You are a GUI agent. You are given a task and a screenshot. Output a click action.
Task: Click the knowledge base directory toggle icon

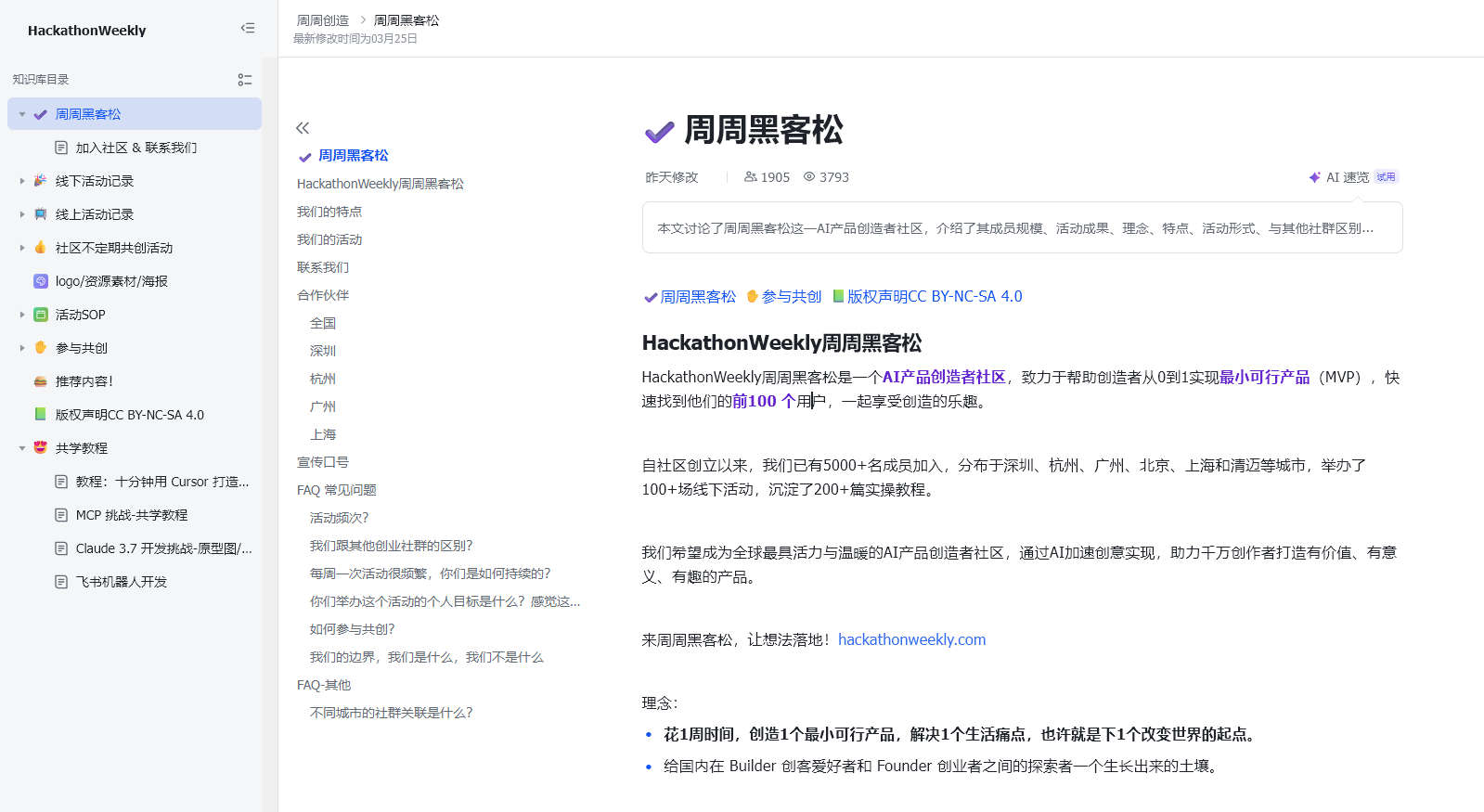tap(245, 80)
